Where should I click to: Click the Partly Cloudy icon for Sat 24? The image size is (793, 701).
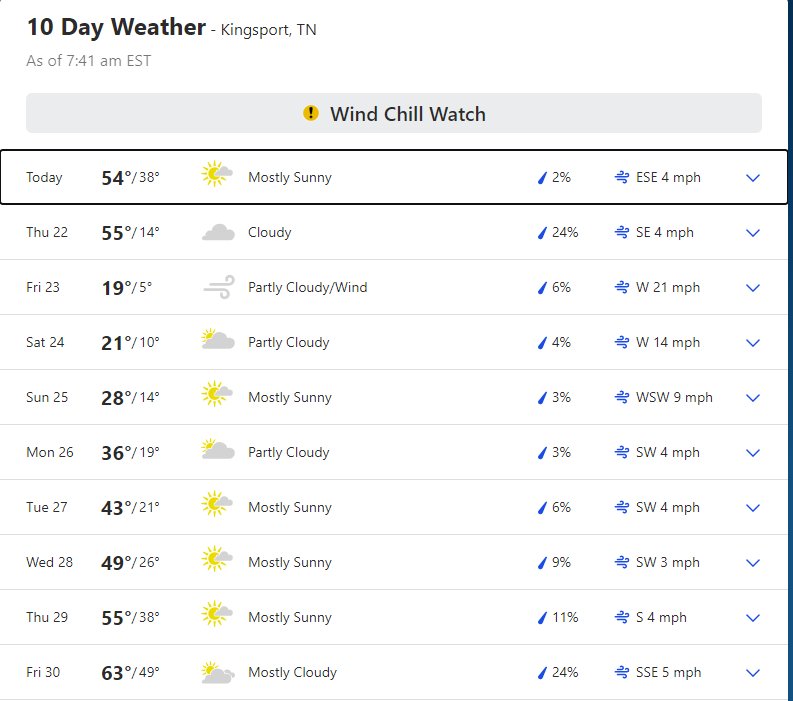tap(218, 339)
